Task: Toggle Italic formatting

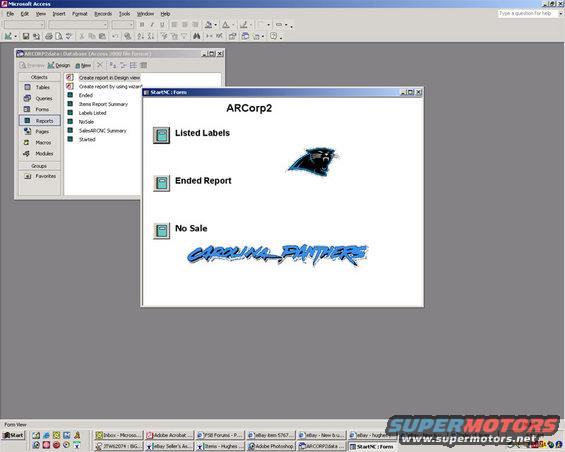Action: [x=152, y=25]
